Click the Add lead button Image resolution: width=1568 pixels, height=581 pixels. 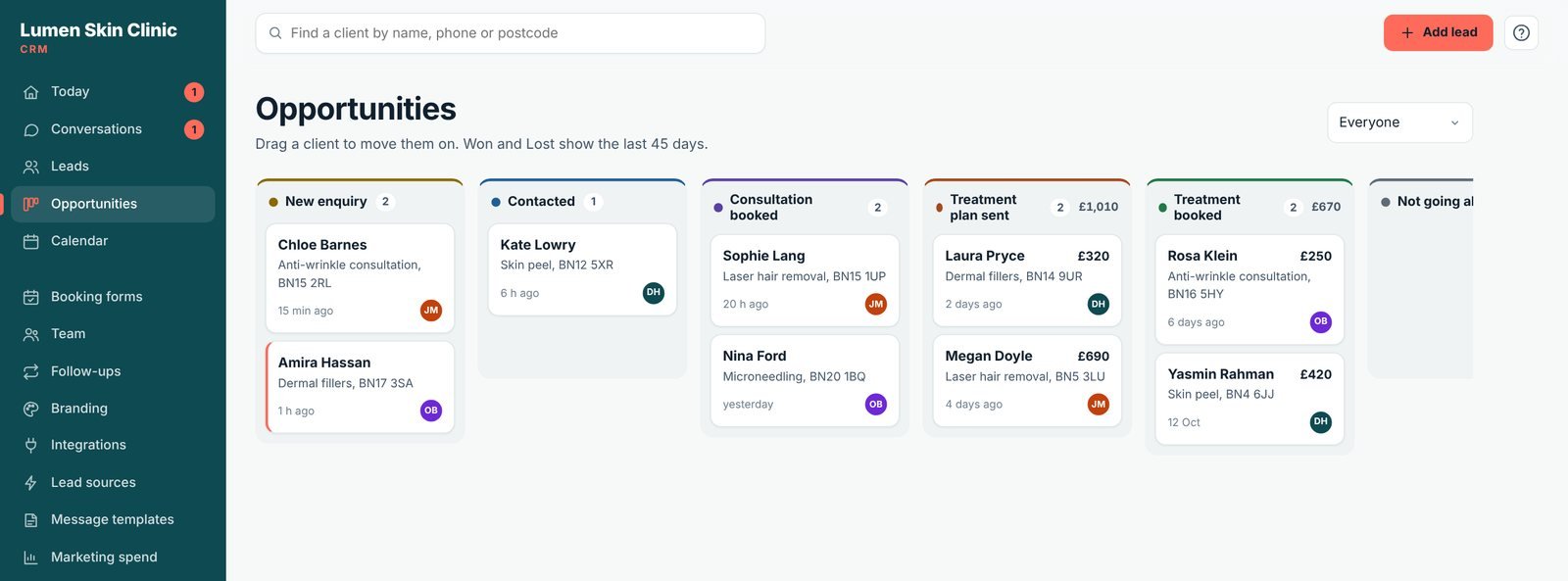[x=1438, y=33]
